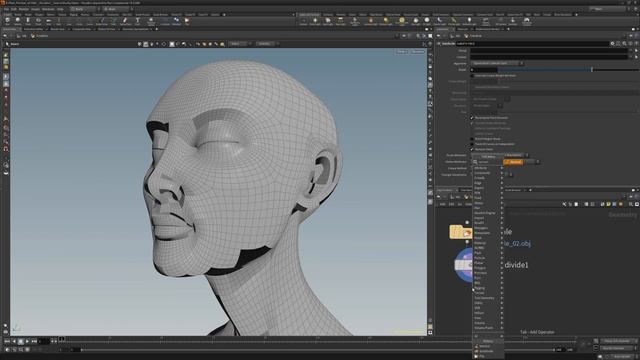Screen dimensions: 640x360
Task: Select the Grid shelf tool
Action: [48, 21]
